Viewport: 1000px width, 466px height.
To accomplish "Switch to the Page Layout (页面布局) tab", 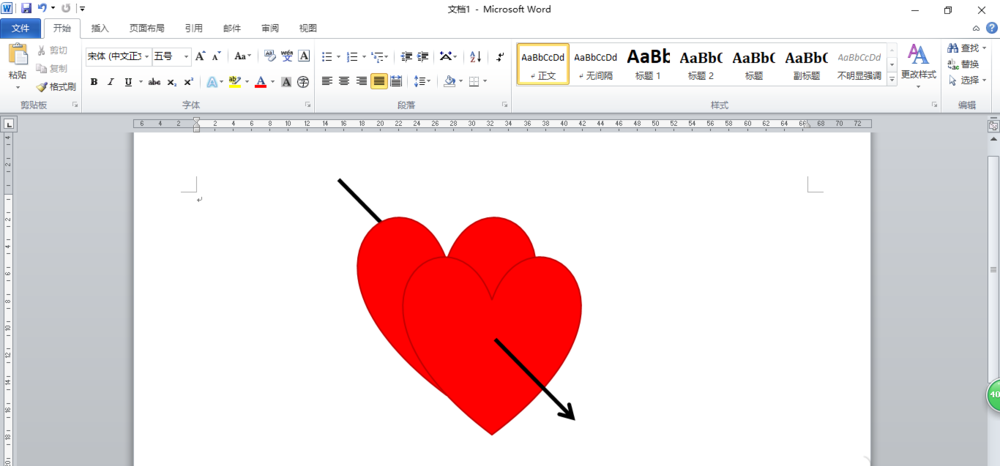I will pyautogui.click(x=147, y=28).
